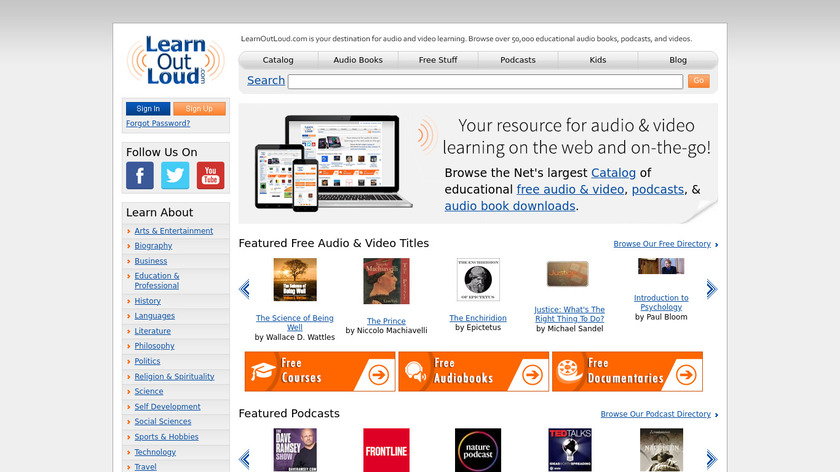
Task: Select Religion & Spirituality category
Action: click(174, 377)
